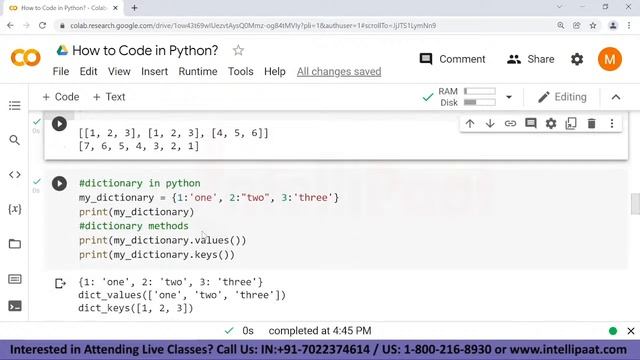Open the Command palette sidebar icon
640x360 pixels.
[15, 279]
